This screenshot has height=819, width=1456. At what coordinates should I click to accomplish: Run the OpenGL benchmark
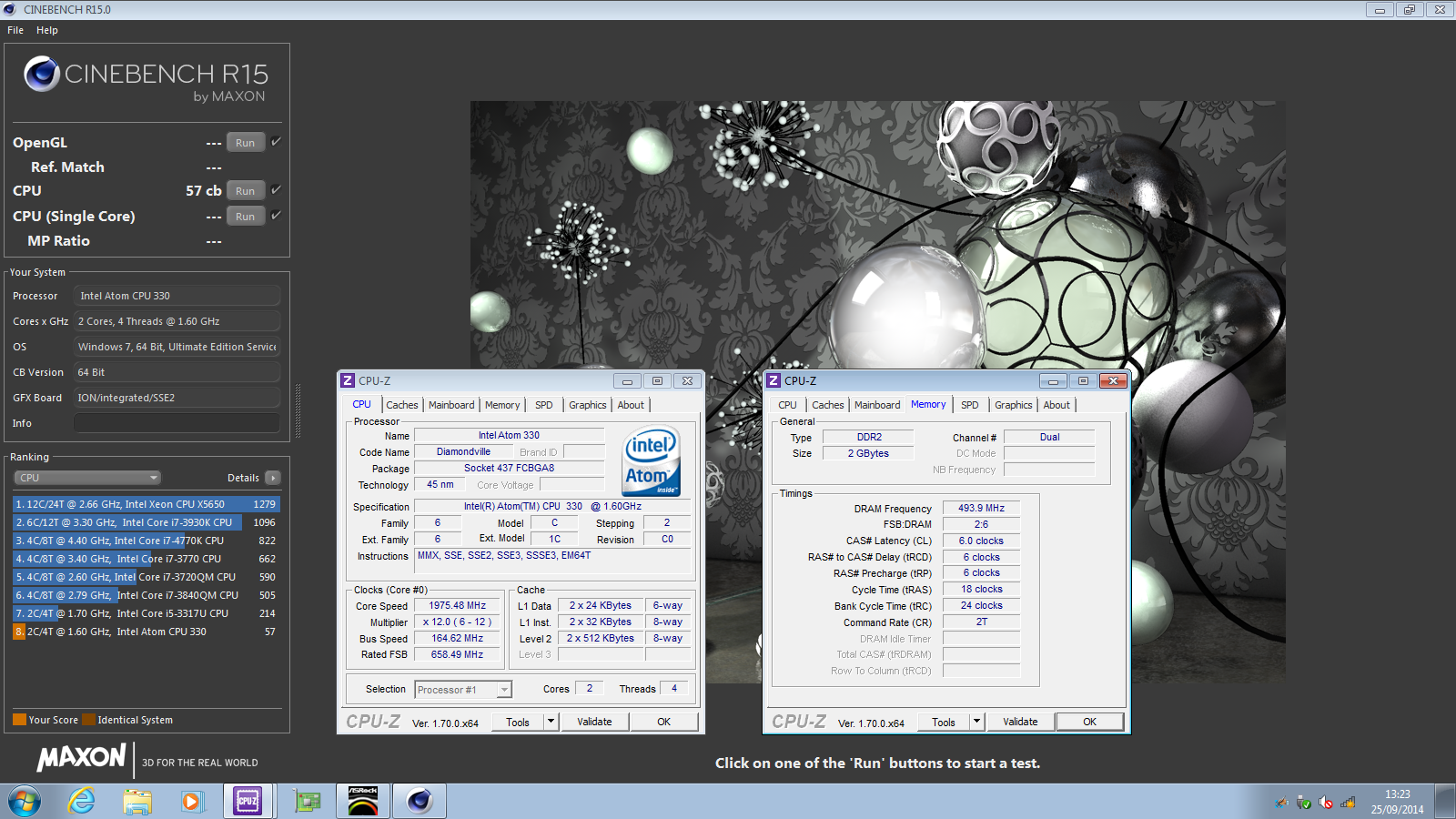pyautogui.click(x=246, y=143)
